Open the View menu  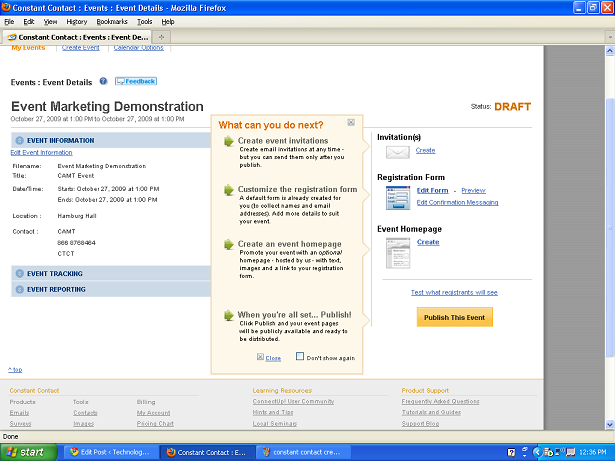point(50,22)
